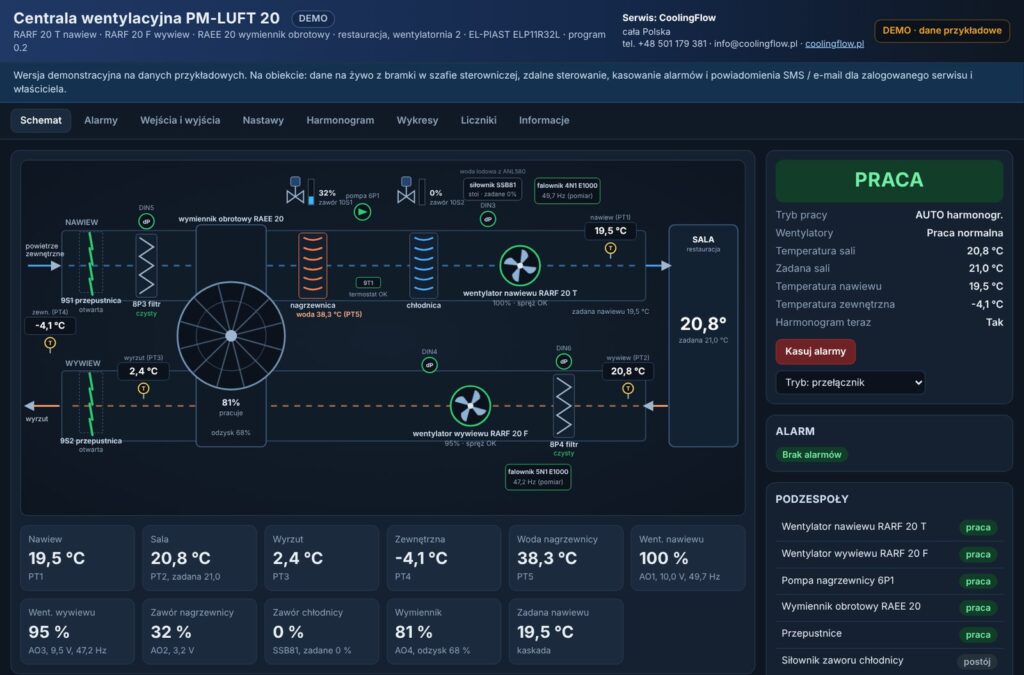The width and height of the screenshot is (1024, 675).
Task: Select the supply fan RARF 20 T icon
Action: (520, 266)
